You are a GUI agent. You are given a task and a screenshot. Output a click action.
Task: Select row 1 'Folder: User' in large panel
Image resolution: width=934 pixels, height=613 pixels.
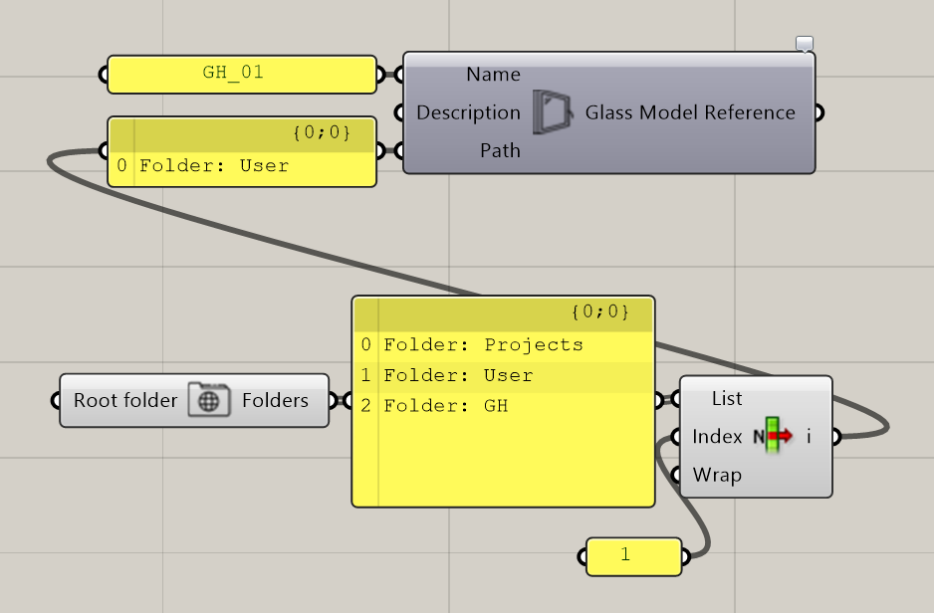(504, 376)
